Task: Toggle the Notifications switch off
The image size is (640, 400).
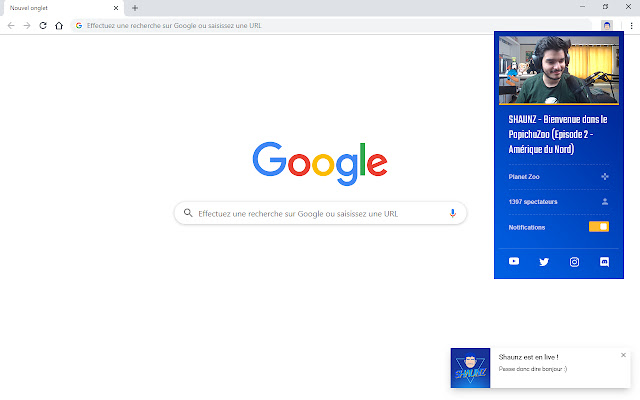Action: (x=599, y=227)
